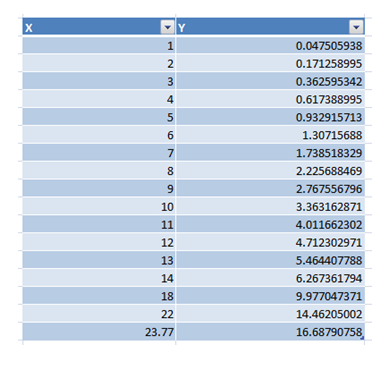Select cell with X value 13
This screenshot has width=389, height=366.
99,260
